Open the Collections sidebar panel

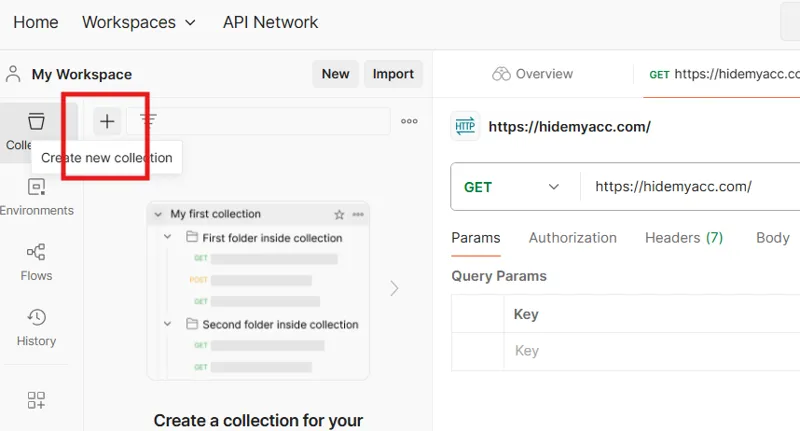click(x=36, y=129)
